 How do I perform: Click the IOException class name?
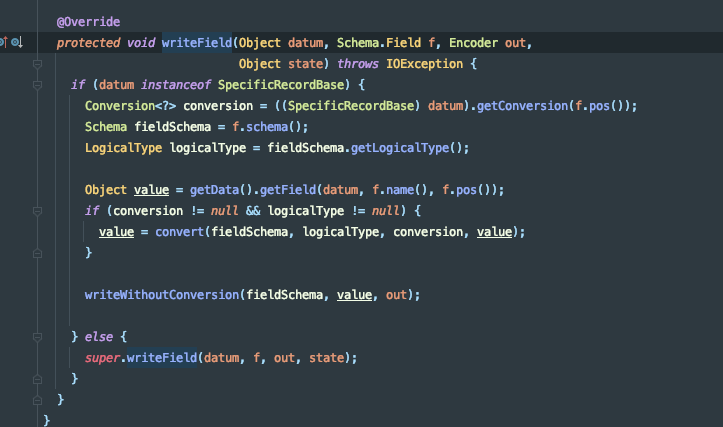point(424,64)
